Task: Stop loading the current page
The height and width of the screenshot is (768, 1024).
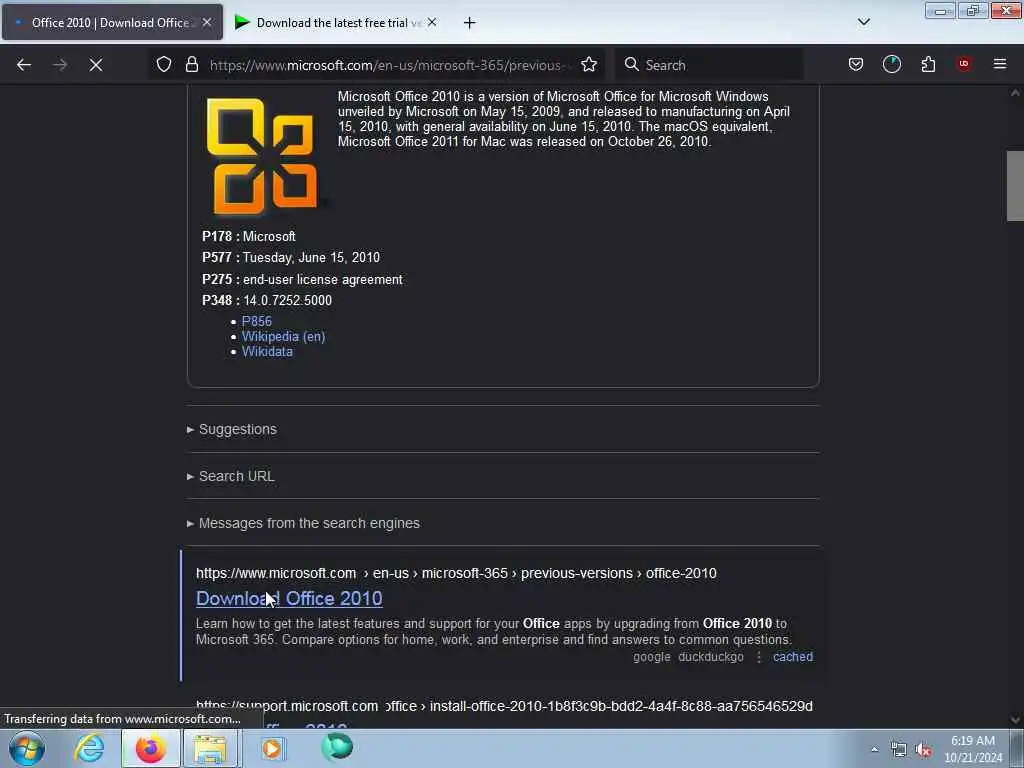Action: 96,65
